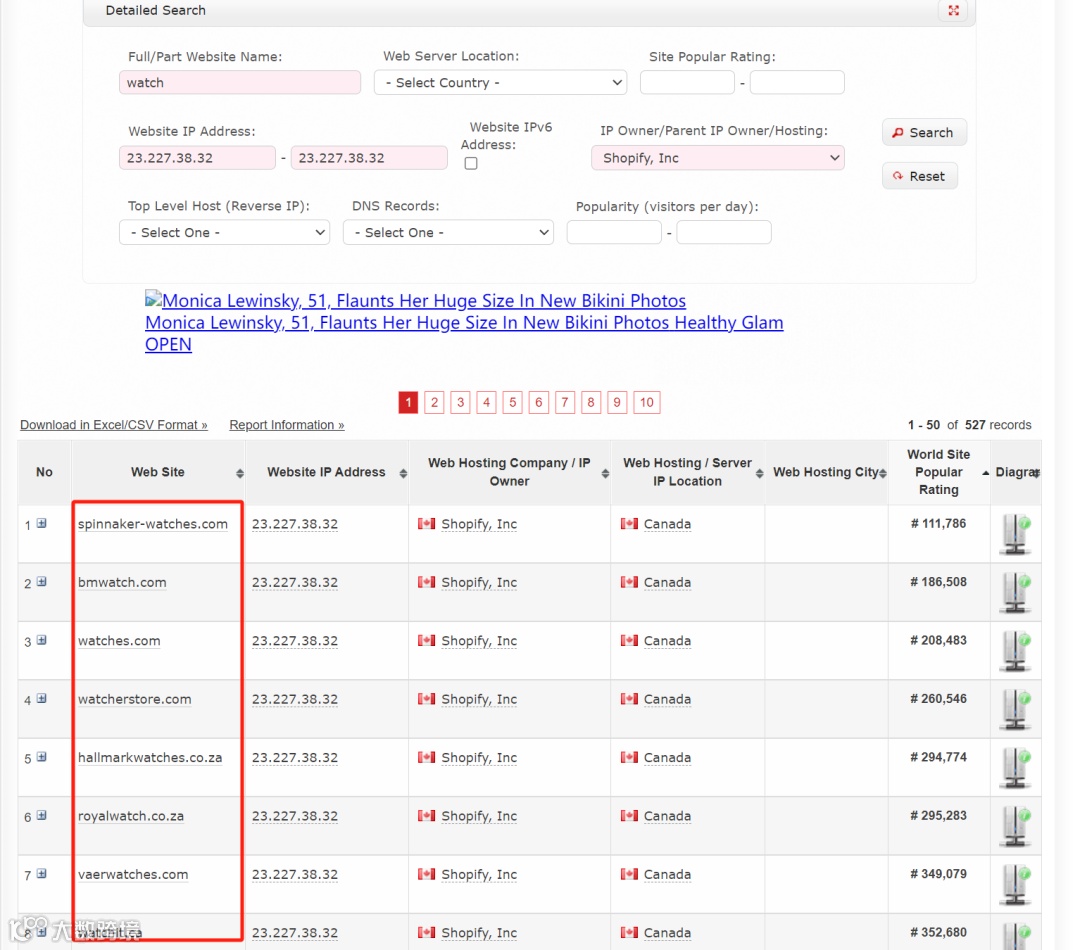Focus the minimum Site Popular Rating field

687,83
